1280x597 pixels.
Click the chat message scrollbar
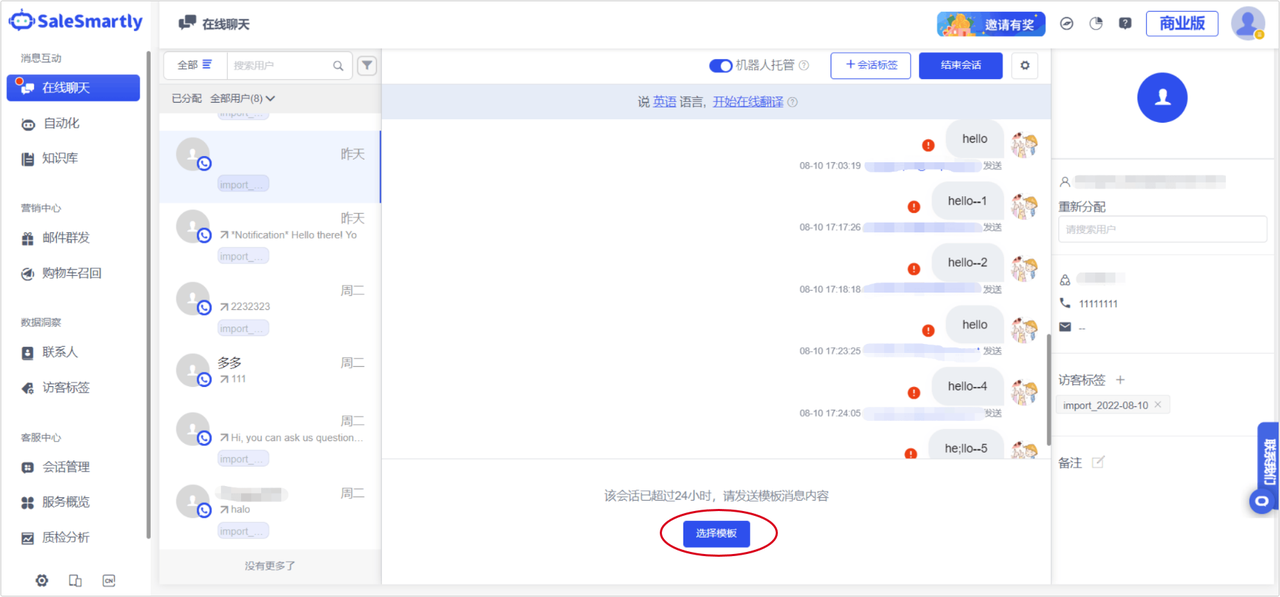click(x=1047, y=390)
